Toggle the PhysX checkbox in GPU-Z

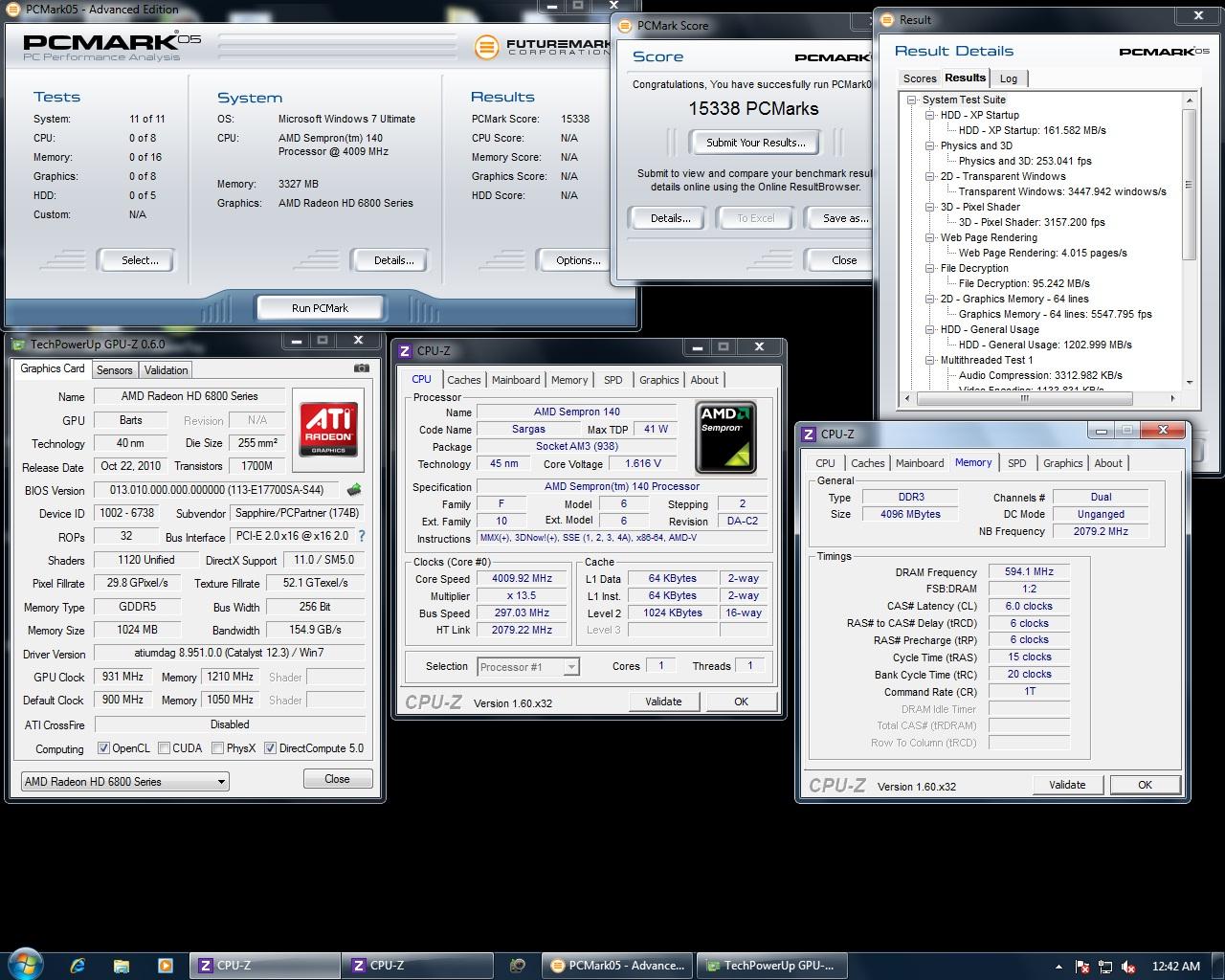(x=217, y=748)
